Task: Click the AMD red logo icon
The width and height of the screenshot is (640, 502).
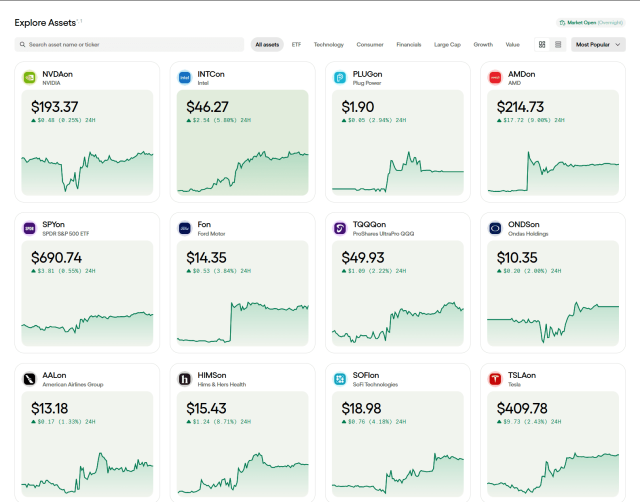Action: tap(495, 78)
